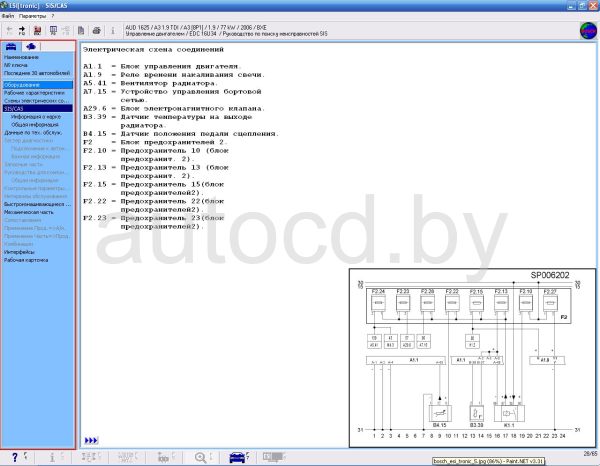This screenshot has width=600, height=466.
Task: Click the greyed component list icon in bottom bar
Action: (x=89, y=457)
